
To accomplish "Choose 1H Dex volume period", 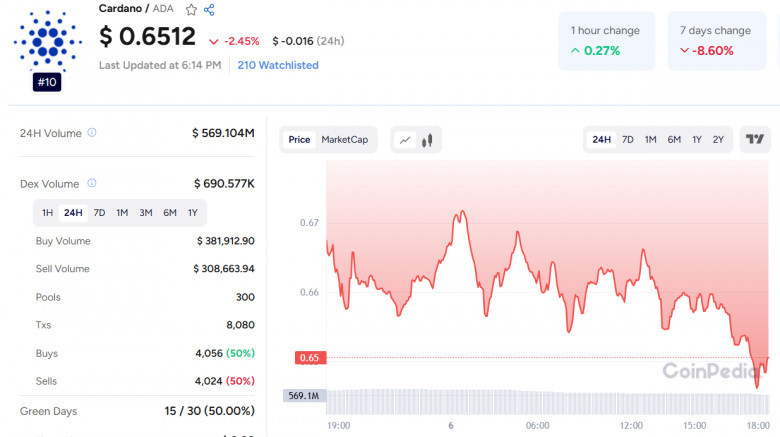I will click(x=47, y=213).
